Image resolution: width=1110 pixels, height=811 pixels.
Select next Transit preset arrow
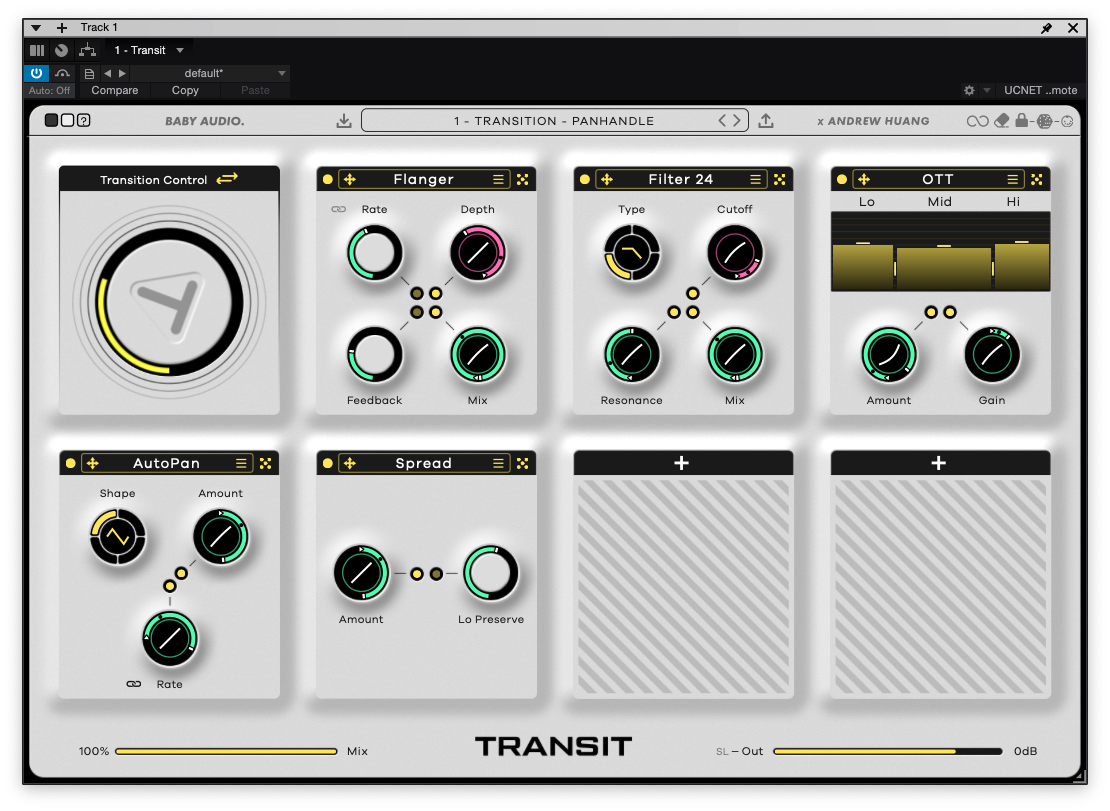(x=737, y=121)
